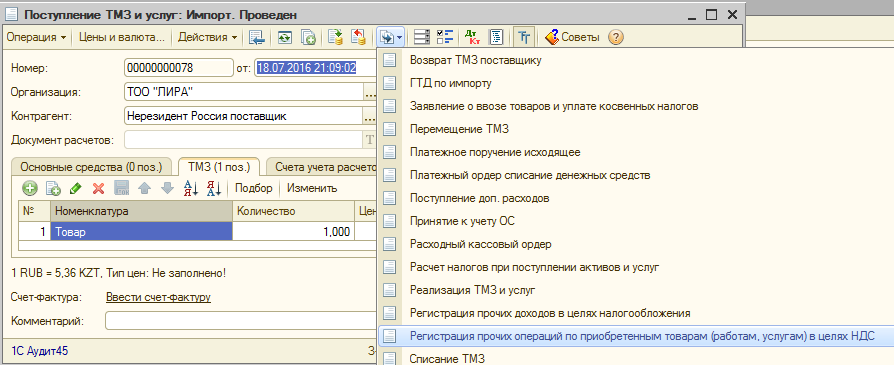Click the Изменить button
The width and height of the screenshot is (894, 365).
click(312, 188)
